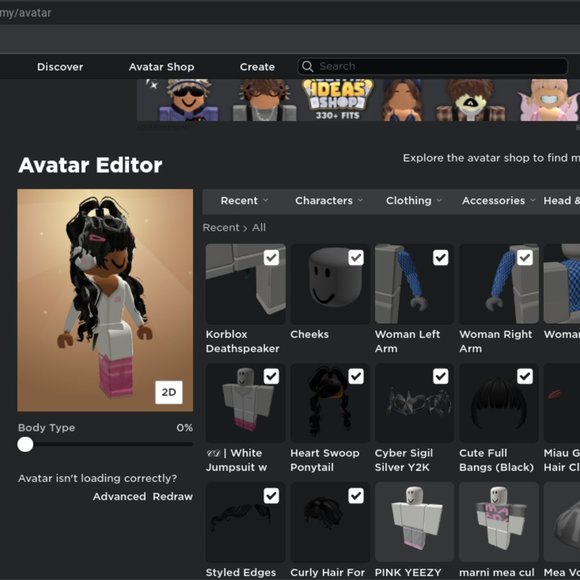Open the Create page
The height and width of the screenshot is (580, 580).
(x=257, y=67)
